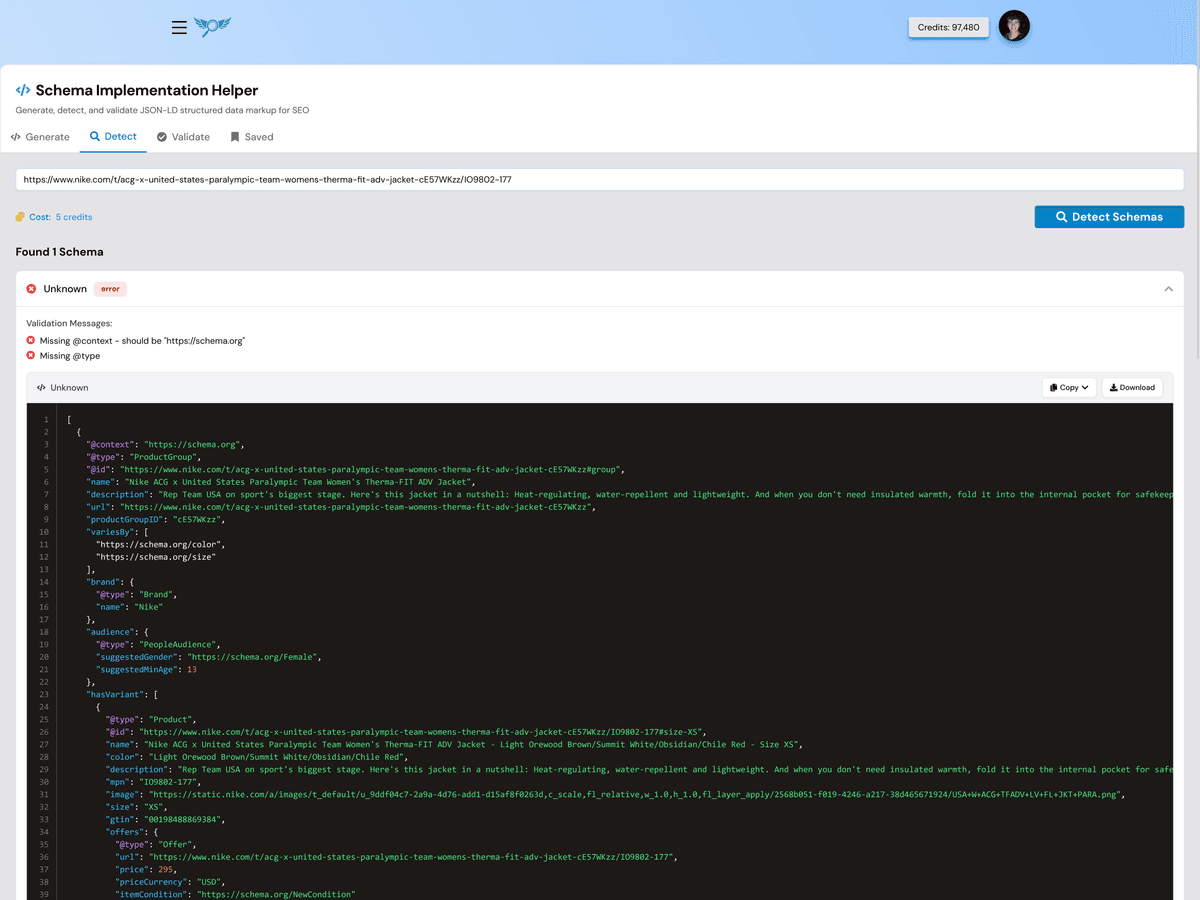This screenshot has width=1200, height=900.
Task: Click the error icon on Missing @context message
Action: click(30, 339)
